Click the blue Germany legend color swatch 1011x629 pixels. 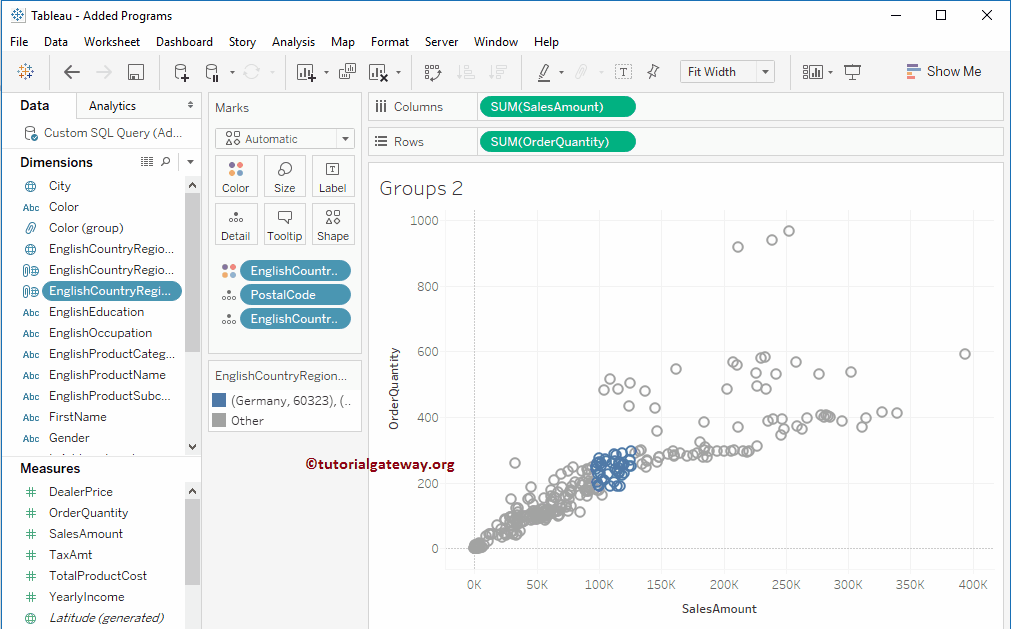coord(220,400)
